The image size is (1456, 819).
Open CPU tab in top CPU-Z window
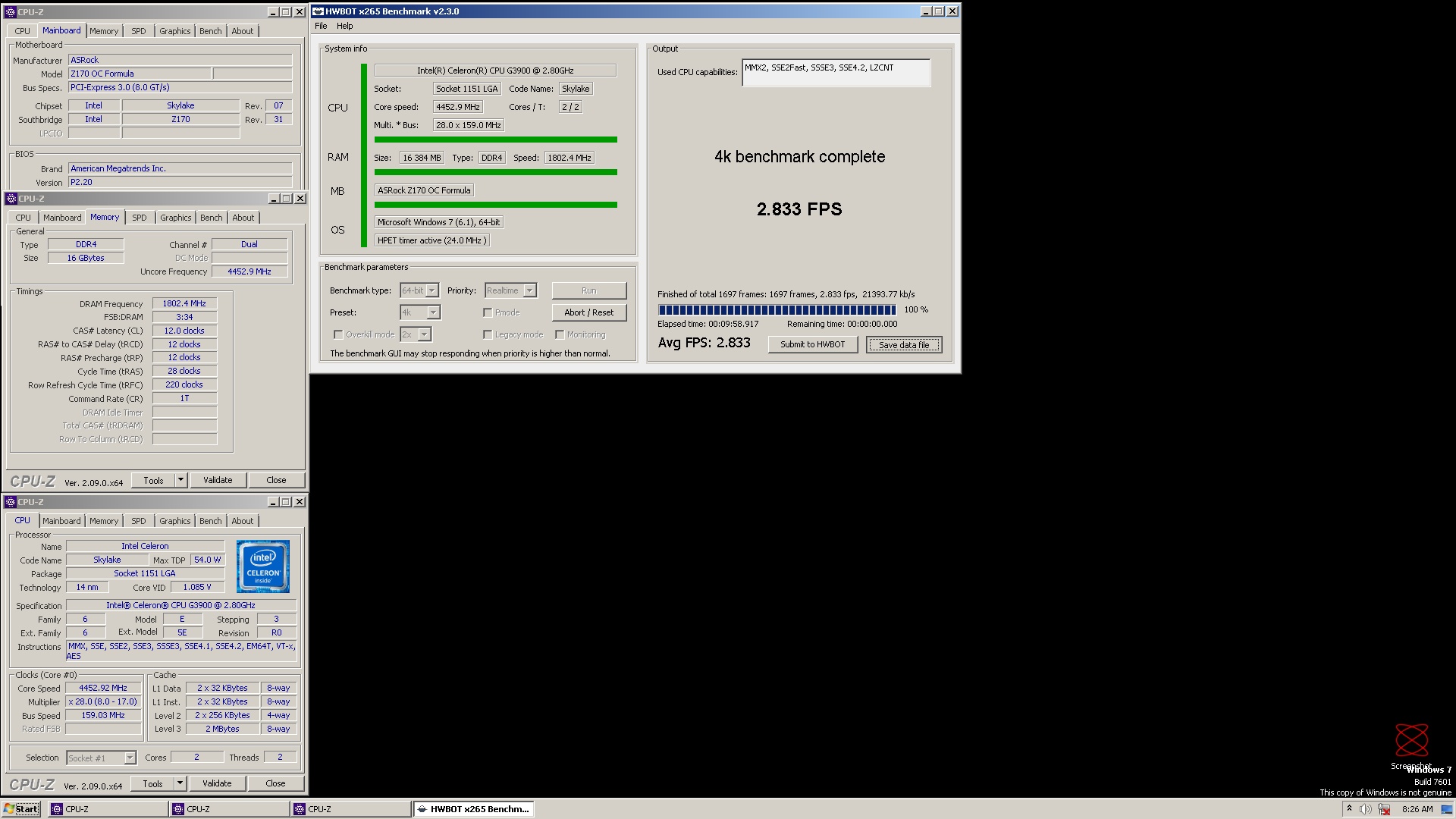coord(23,31)
